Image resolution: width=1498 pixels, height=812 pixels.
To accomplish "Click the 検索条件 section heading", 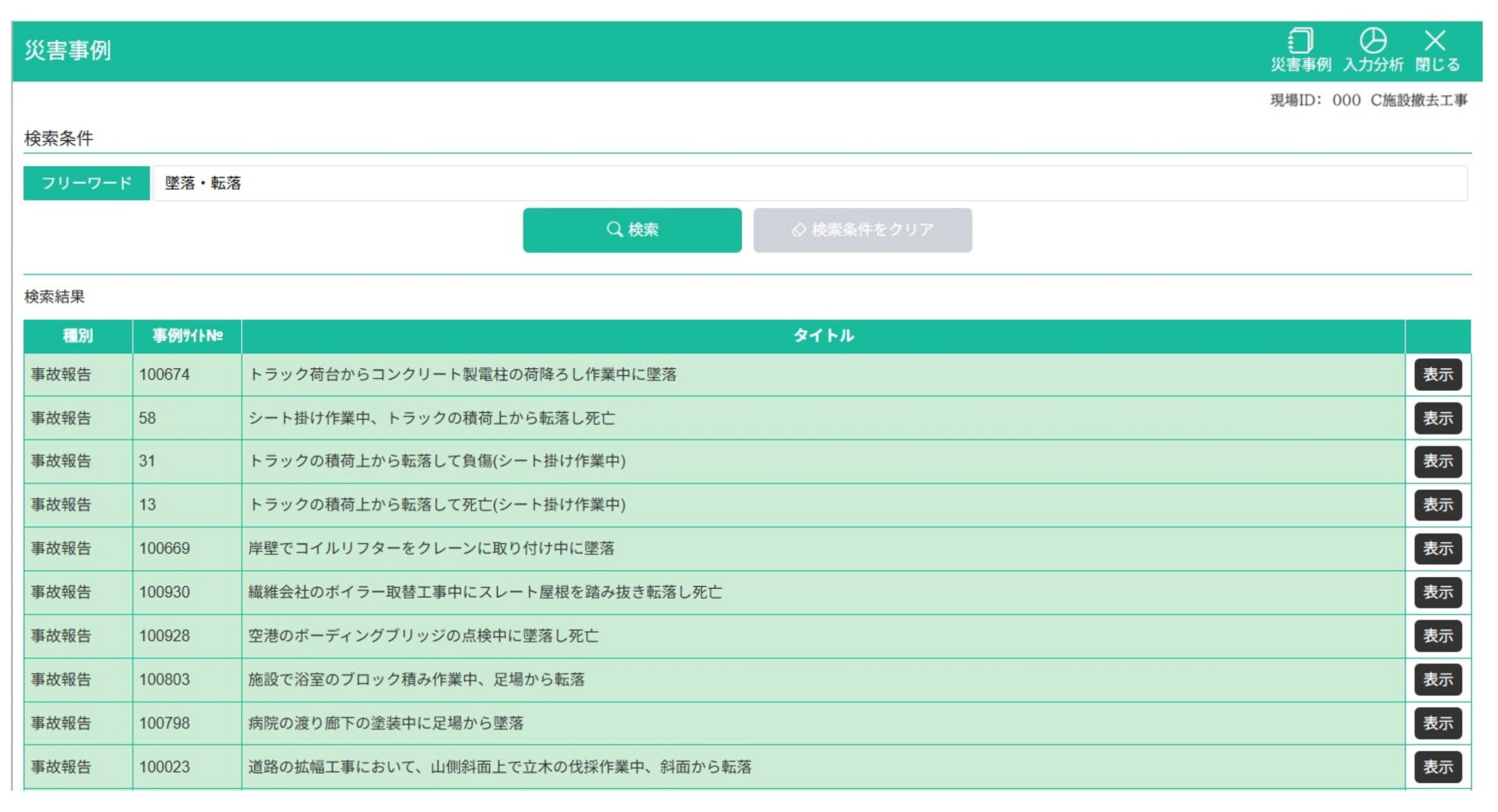I will coord(59,139).
